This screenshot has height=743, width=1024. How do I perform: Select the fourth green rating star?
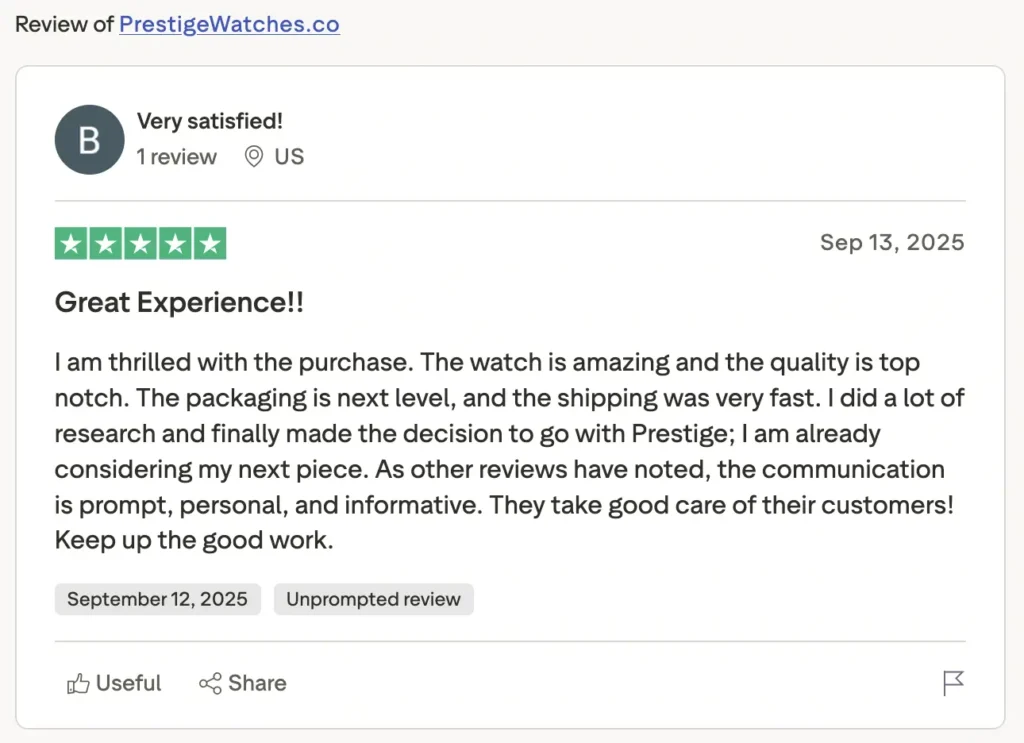175,244
